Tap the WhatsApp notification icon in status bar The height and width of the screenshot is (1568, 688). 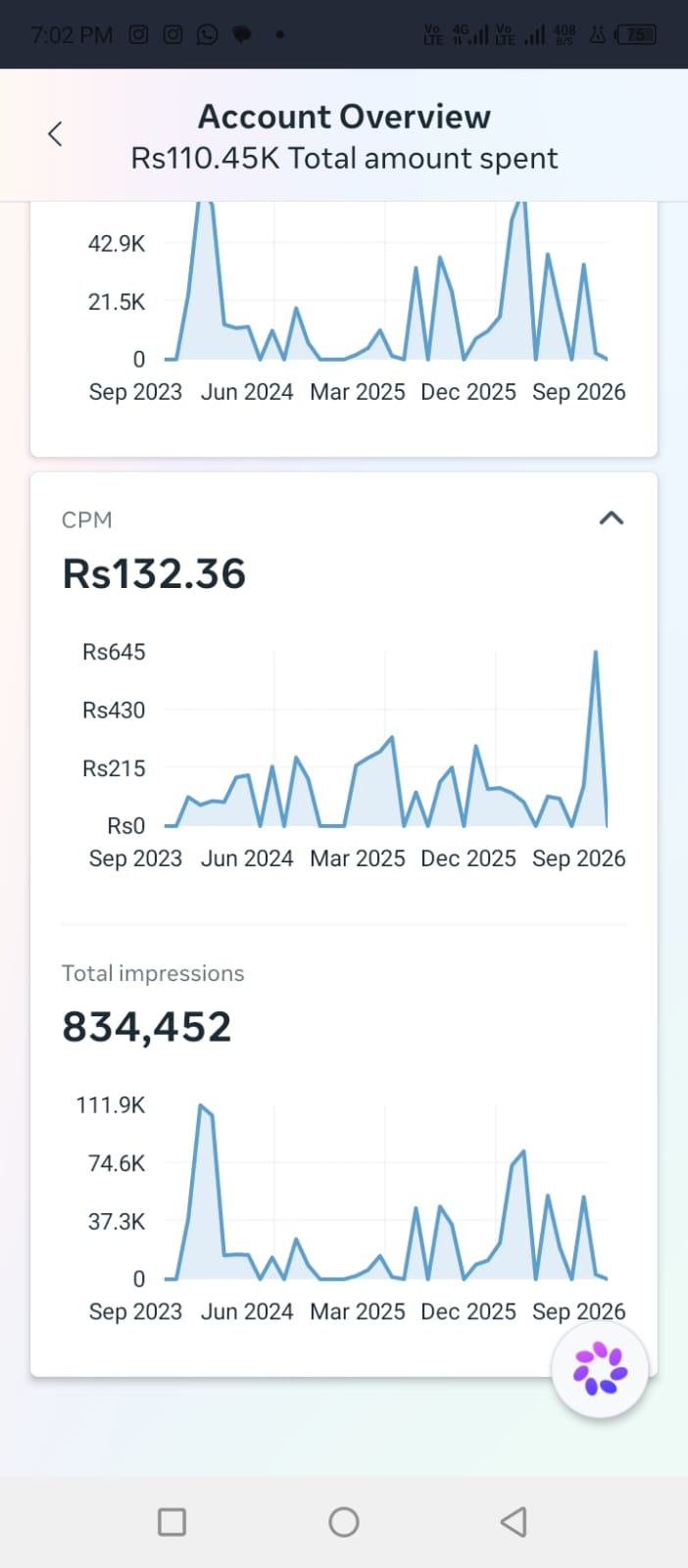pos(207,34)
